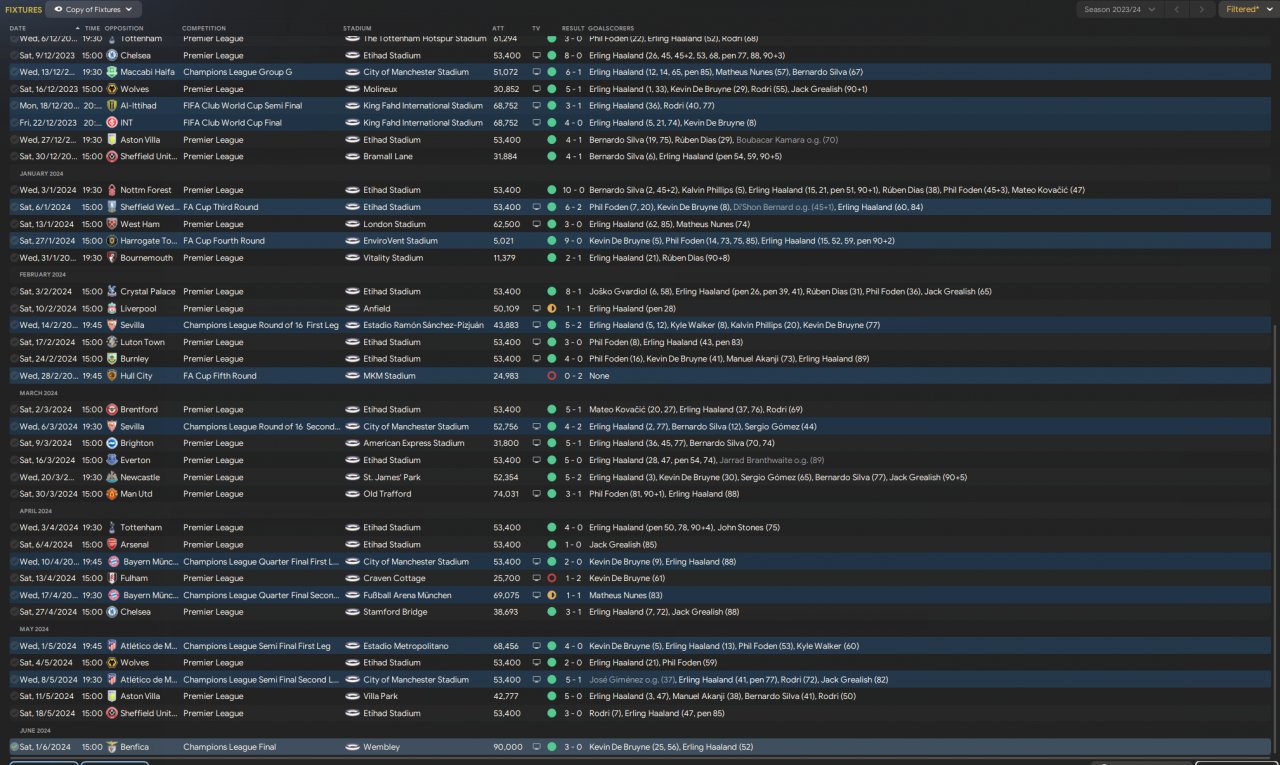The image size is (1280, 765).
Task: Click the Crystal Palace club badge
Action: click(x=112, y=292)
